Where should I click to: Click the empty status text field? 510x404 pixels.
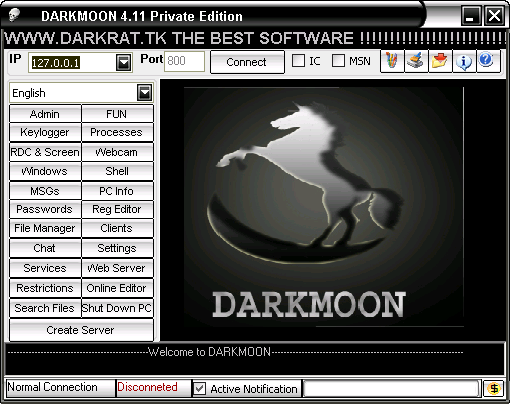point(391,388)
